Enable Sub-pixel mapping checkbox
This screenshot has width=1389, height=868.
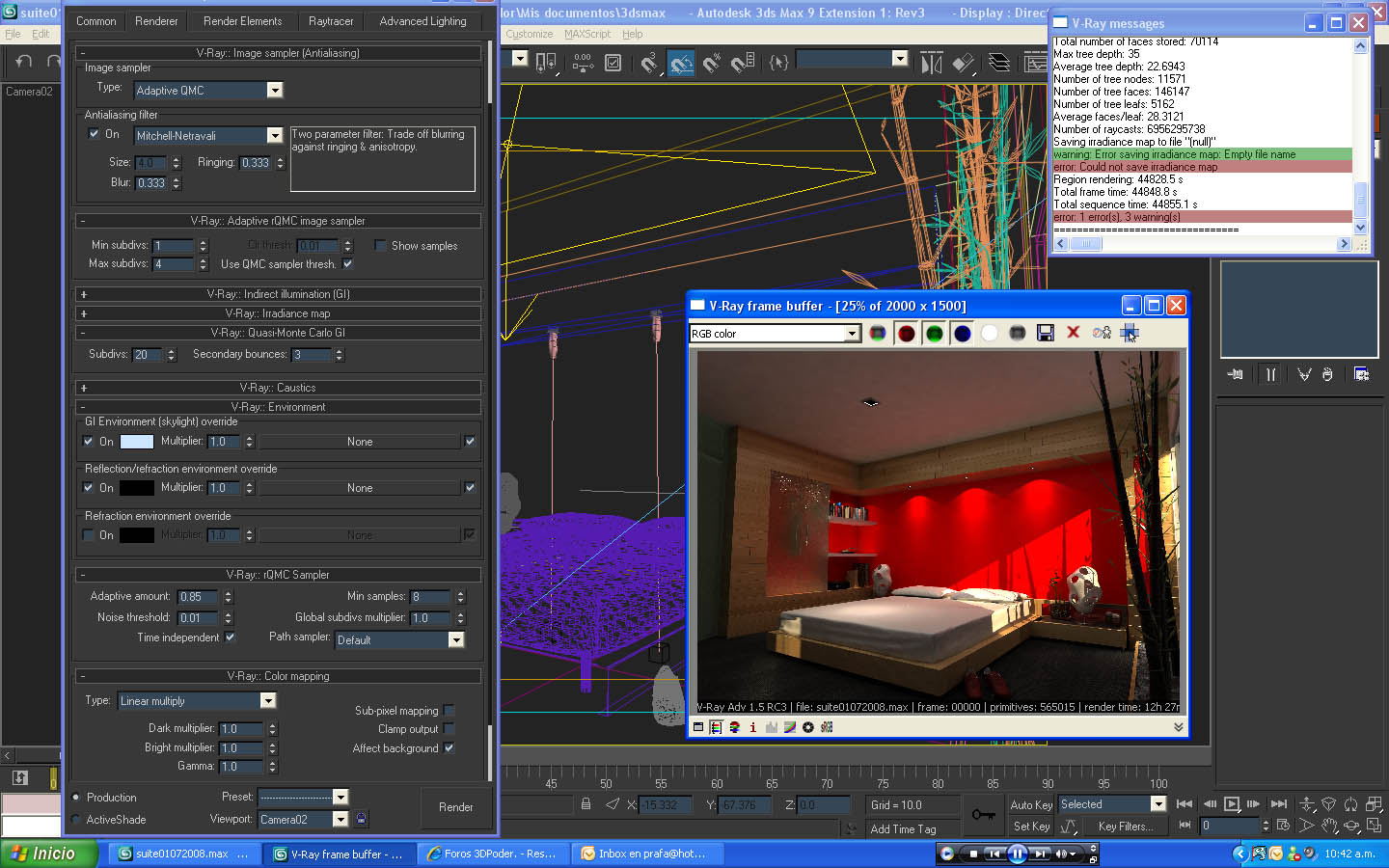coord(449,711)
